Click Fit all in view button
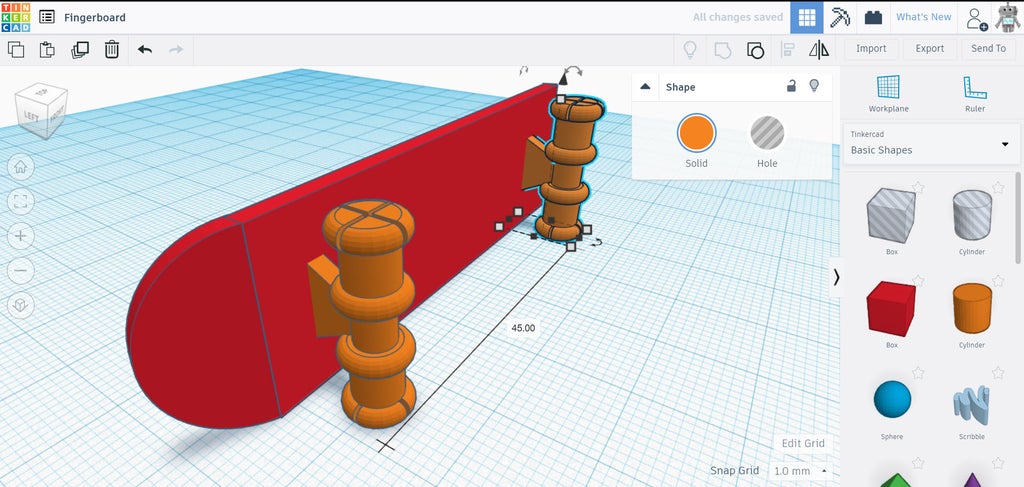Viewport: 1024px width, 487px height. [20, 201]
